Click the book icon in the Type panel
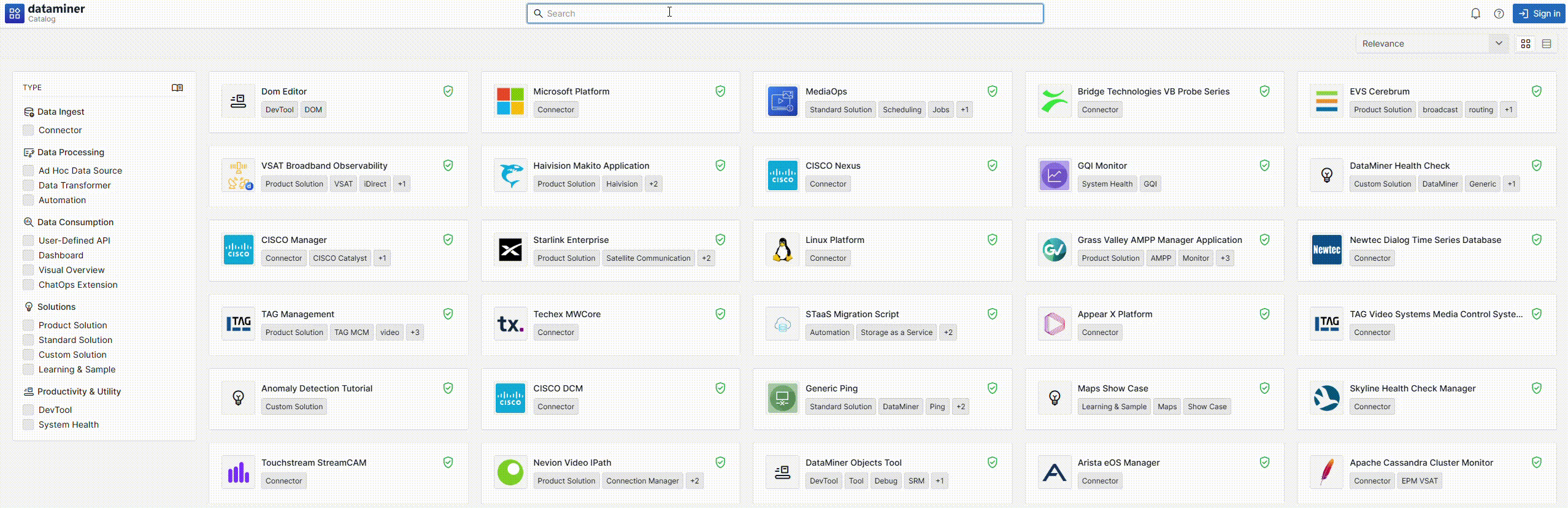The height and width of the screenshot is (508, 1568). (x=177, y=88)
